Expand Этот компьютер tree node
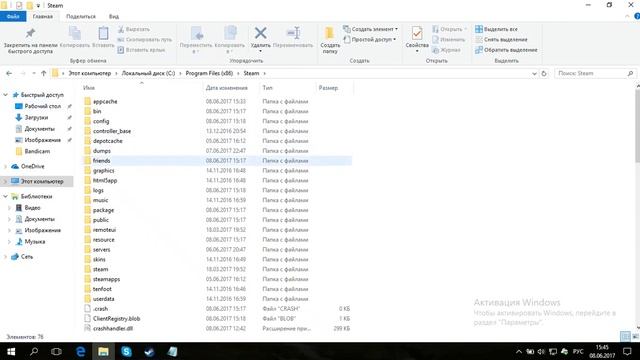 click(x=5, y=181)
